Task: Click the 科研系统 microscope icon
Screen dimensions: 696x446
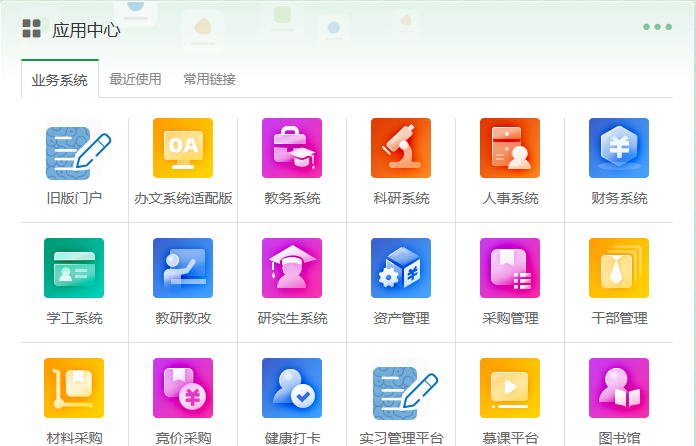Action: pyautogui.click(x=401, y=148)
